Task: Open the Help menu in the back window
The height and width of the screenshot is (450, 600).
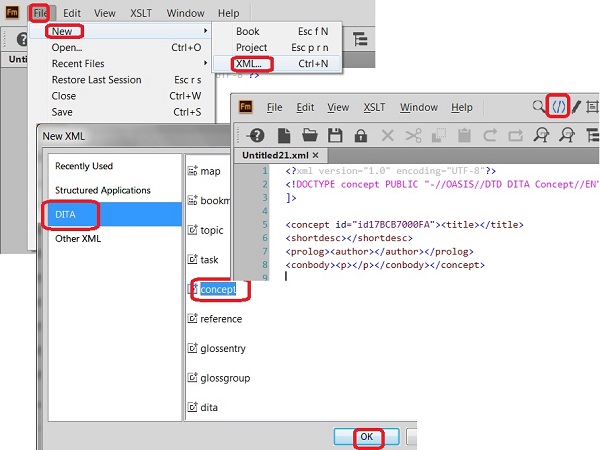Action: (228, 13)
